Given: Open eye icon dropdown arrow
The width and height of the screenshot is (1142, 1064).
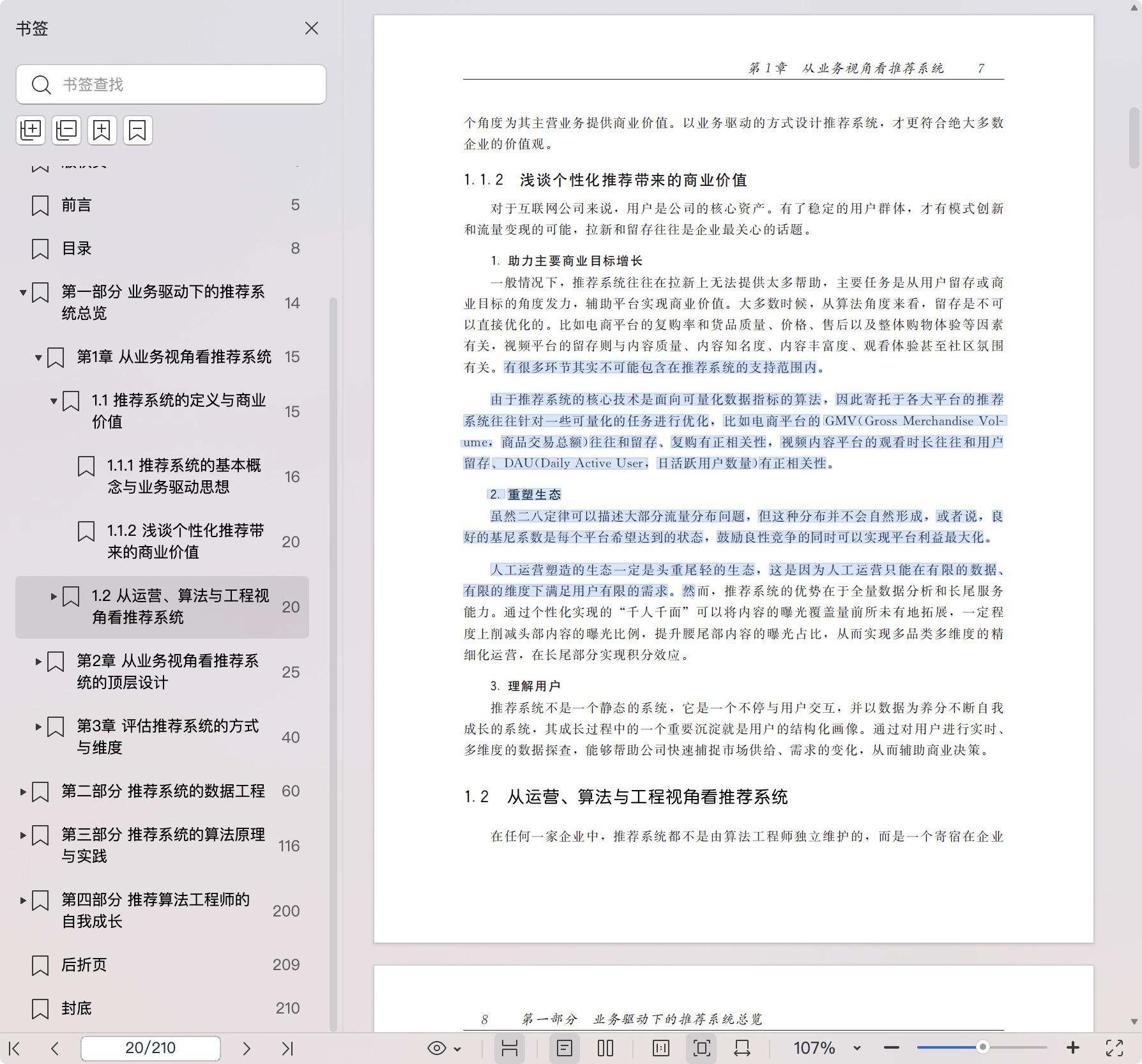Looking at the screenshot, I should 457,1049.
